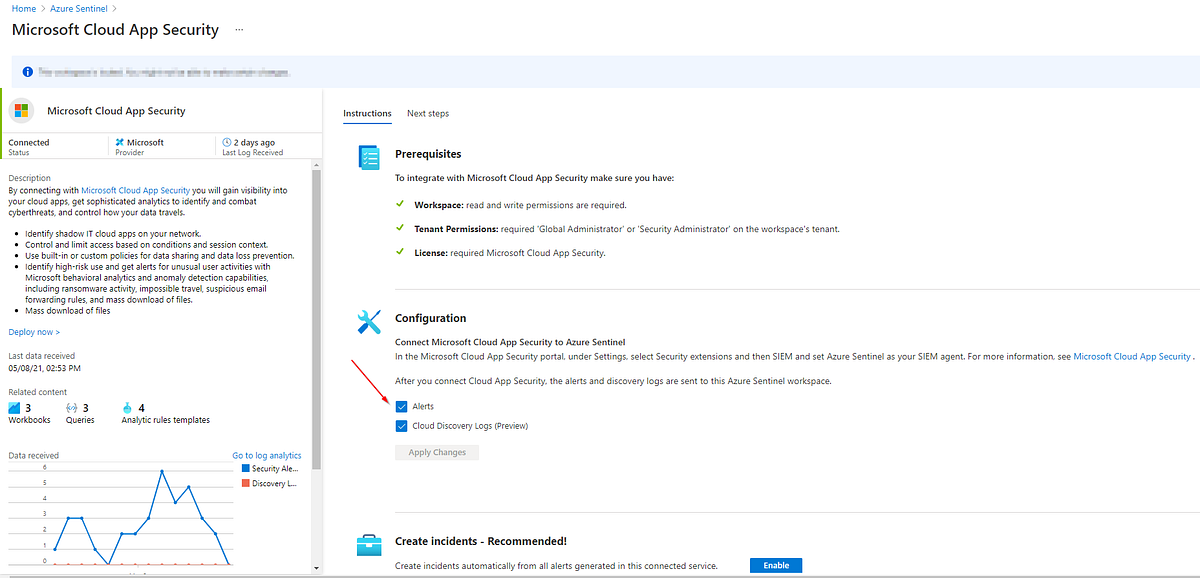Click the 'Mass download of files' bullet
The width and height of the screenshot is (1200, 578).
(68, 310)
